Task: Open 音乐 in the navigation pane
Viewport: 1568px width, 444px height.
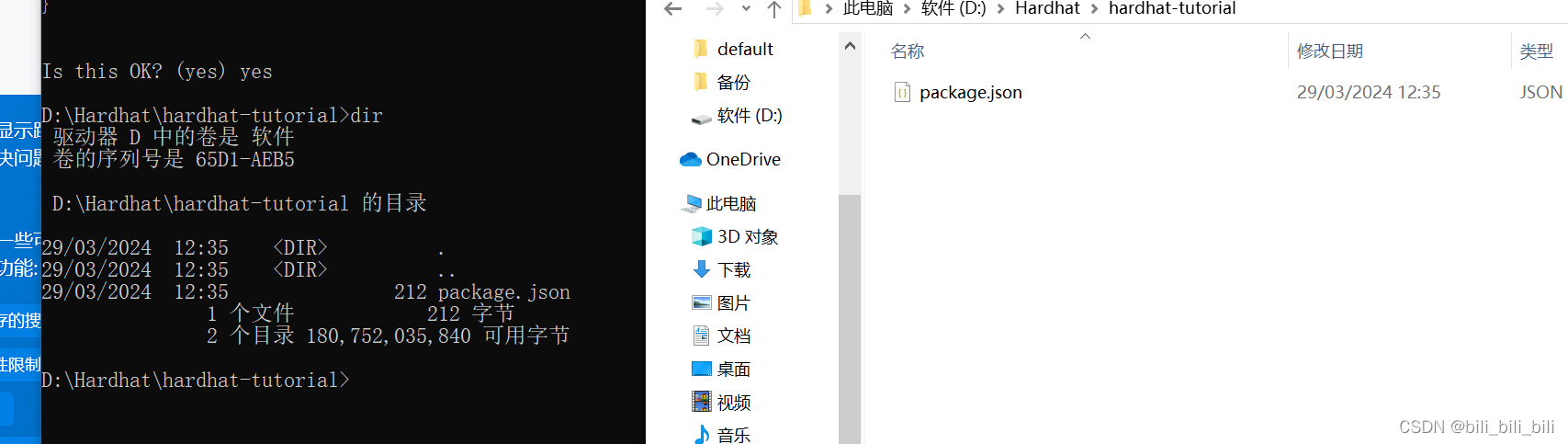Action: coord(734,434)
